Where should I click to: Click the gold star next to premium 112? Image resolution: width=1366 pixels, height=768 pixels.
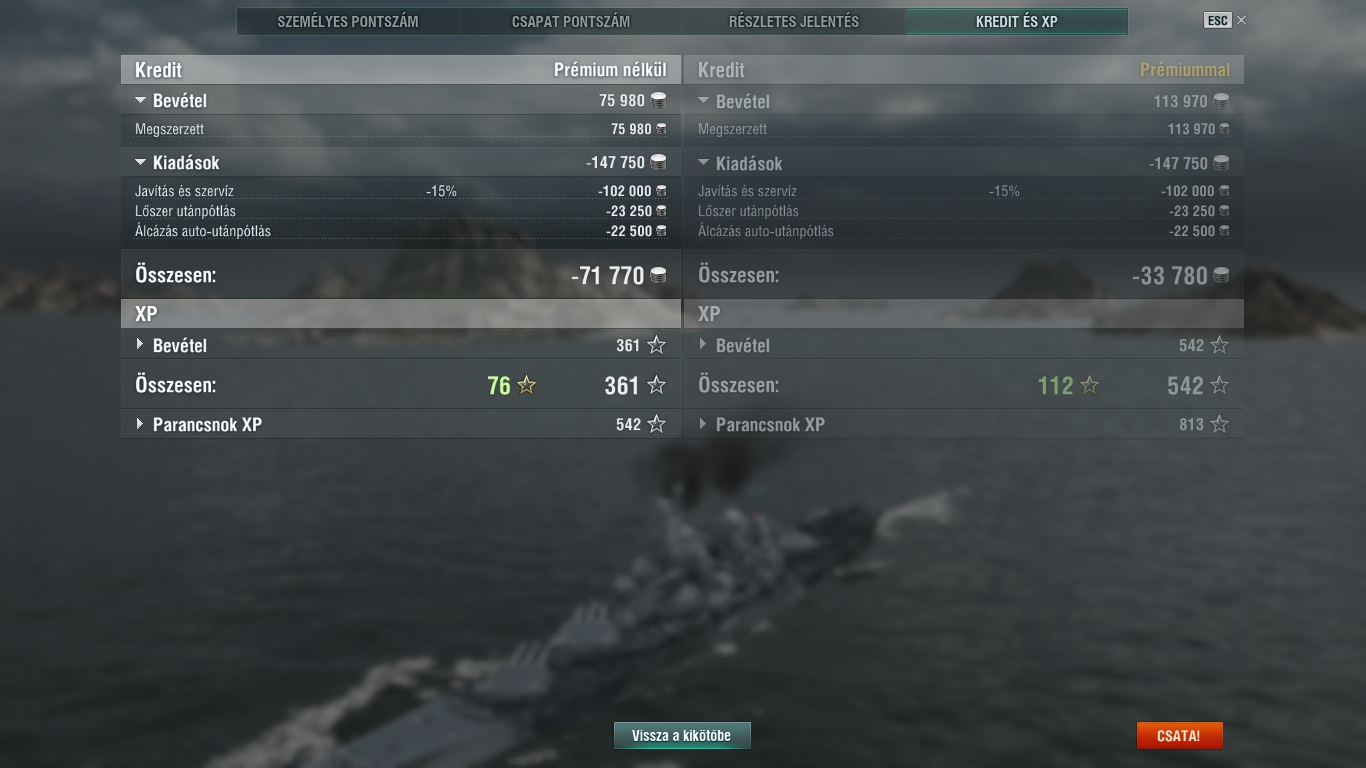click(1089, 385)
